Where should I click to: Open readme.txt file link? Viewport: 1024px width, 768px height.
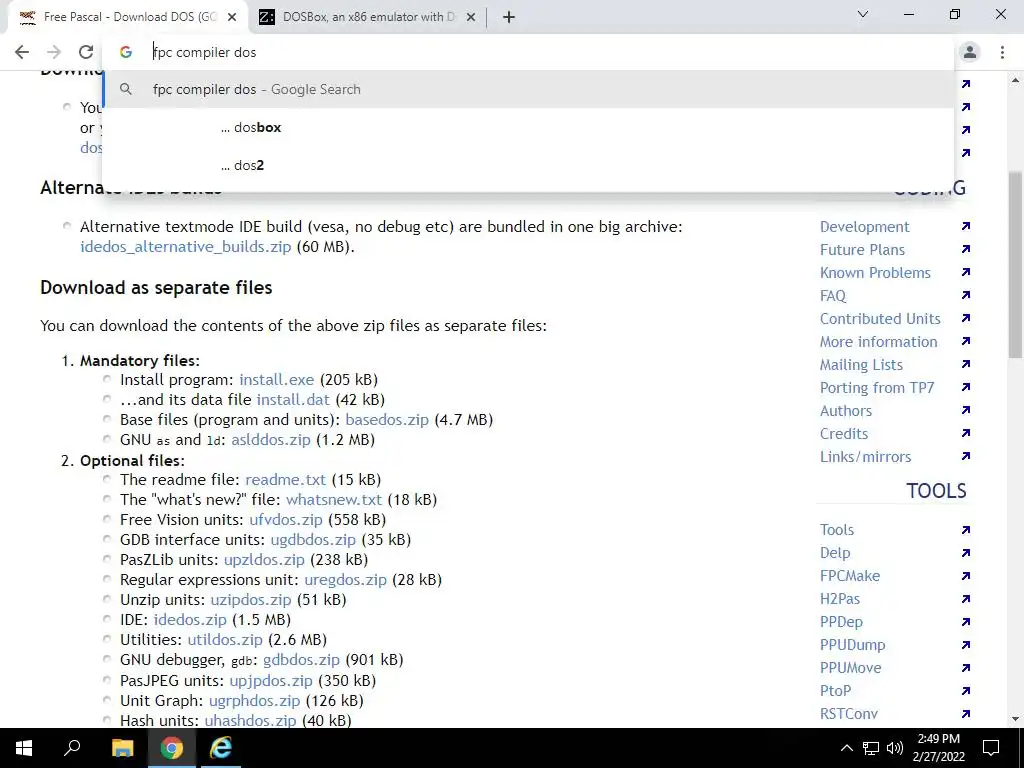285,480
